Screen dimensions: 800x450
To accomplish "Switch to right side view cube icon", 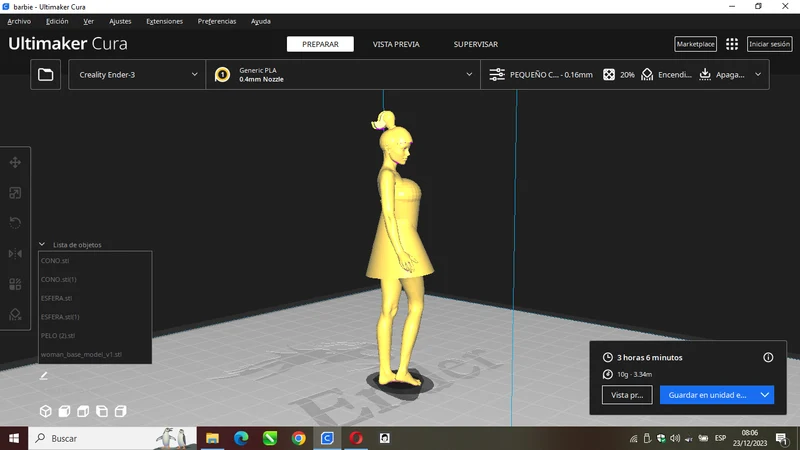I will (121, 411).
